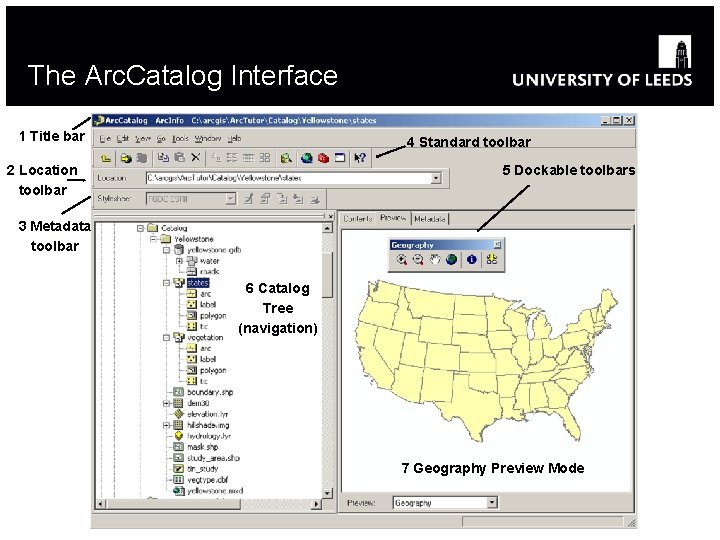The width and height of the screenshot is (720, 540).
Task: Select polygon under states coverage
Action: click(213, 315)
